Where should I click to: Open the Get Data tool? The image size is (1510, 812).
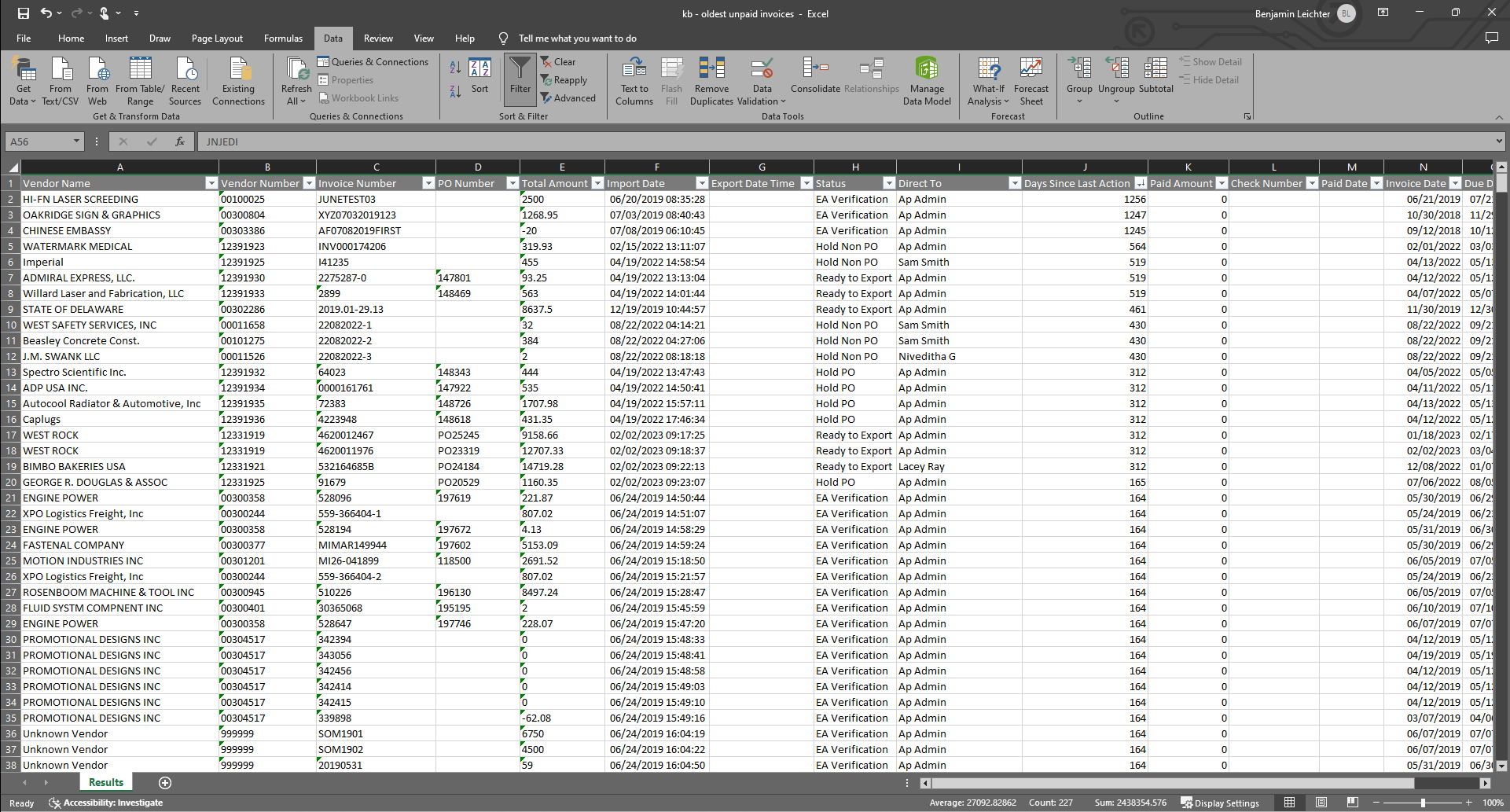[x=24, y=82]
